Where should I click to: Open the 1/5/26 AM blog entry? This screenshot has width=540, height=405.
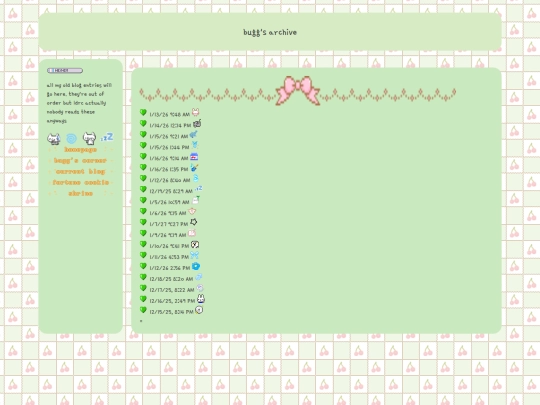coord(169,202)
